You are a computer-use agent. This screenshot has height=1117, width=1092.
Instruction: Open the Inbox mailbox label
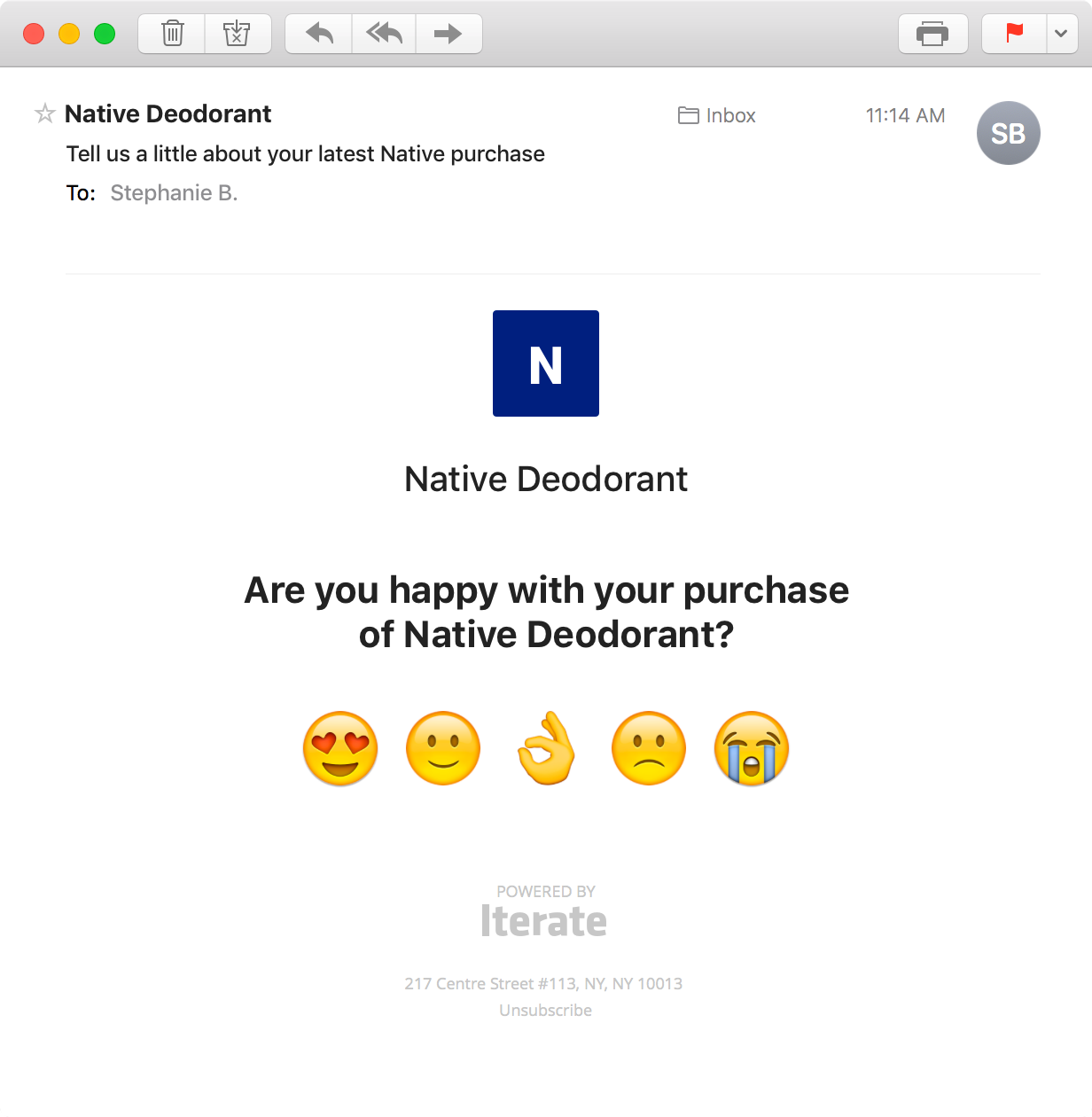click(x=730, y=115)
